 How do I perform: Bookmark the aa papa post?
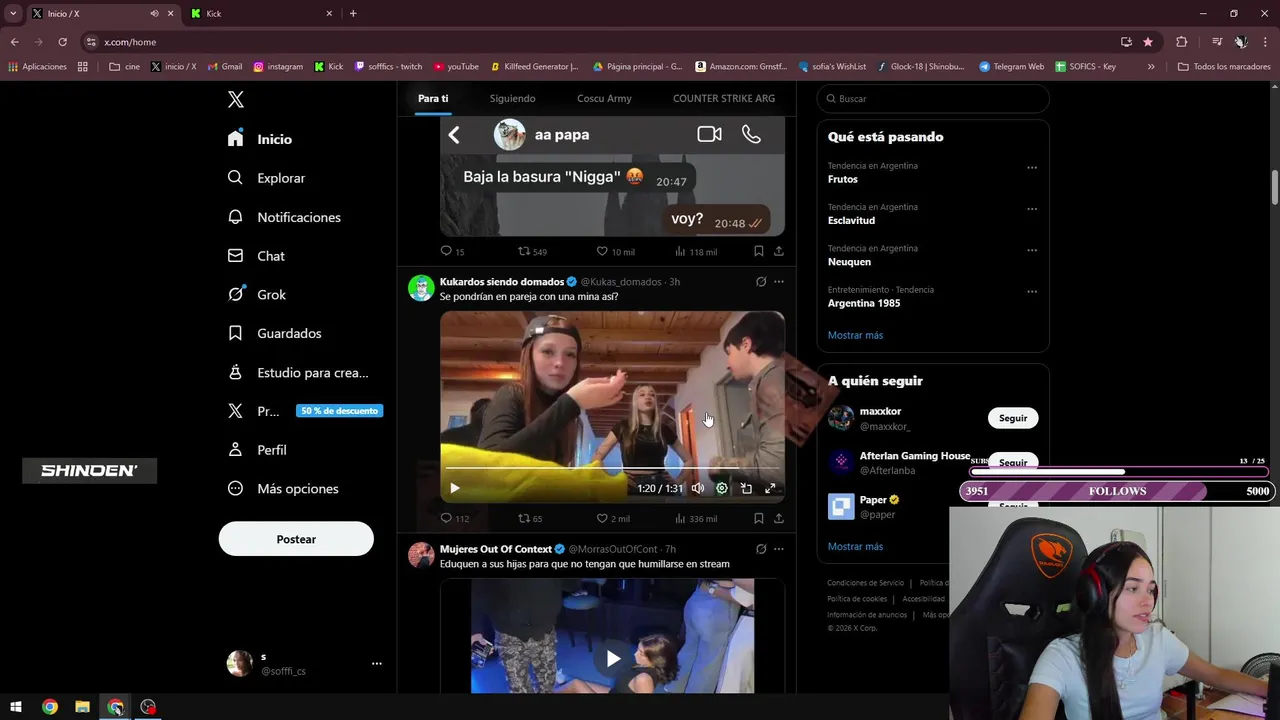pyautogui.click(x=759, y=251)
